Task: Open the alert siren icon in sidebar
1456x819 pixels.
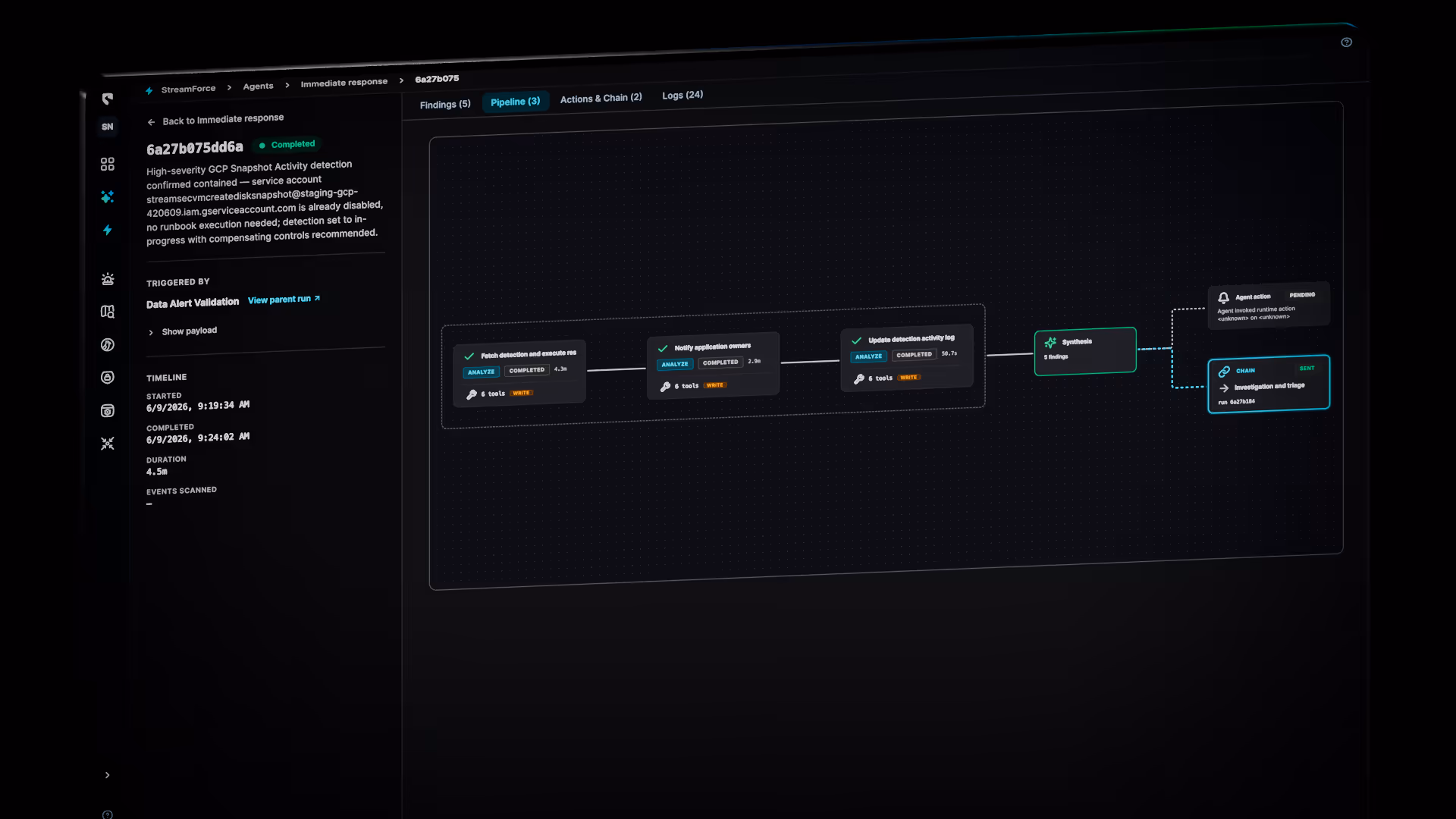Action: coord(108,279)
